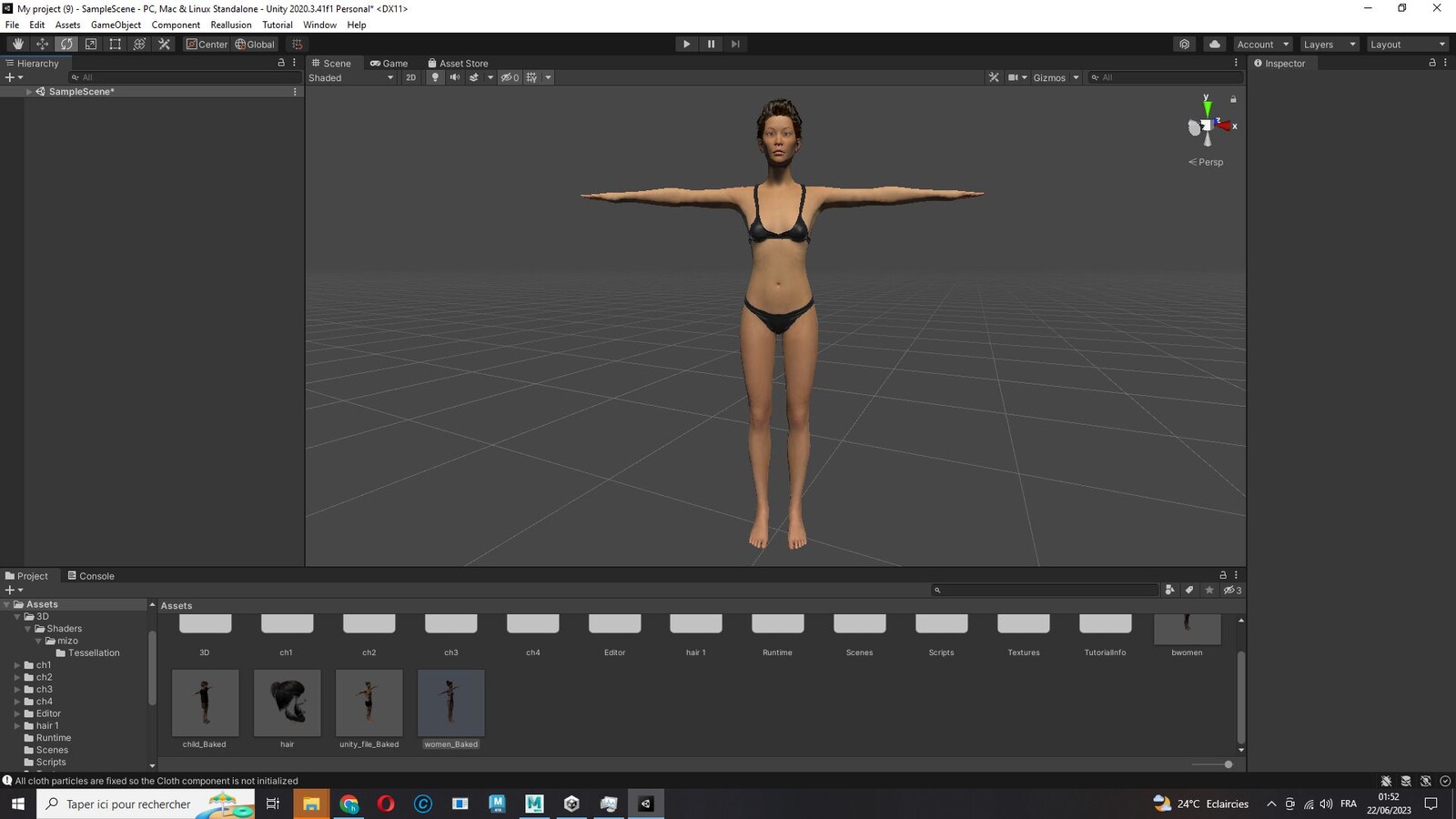Screen dimensions: 1456x819
Task: Toggle Global rotation mode button
Action: pos(255,44)
